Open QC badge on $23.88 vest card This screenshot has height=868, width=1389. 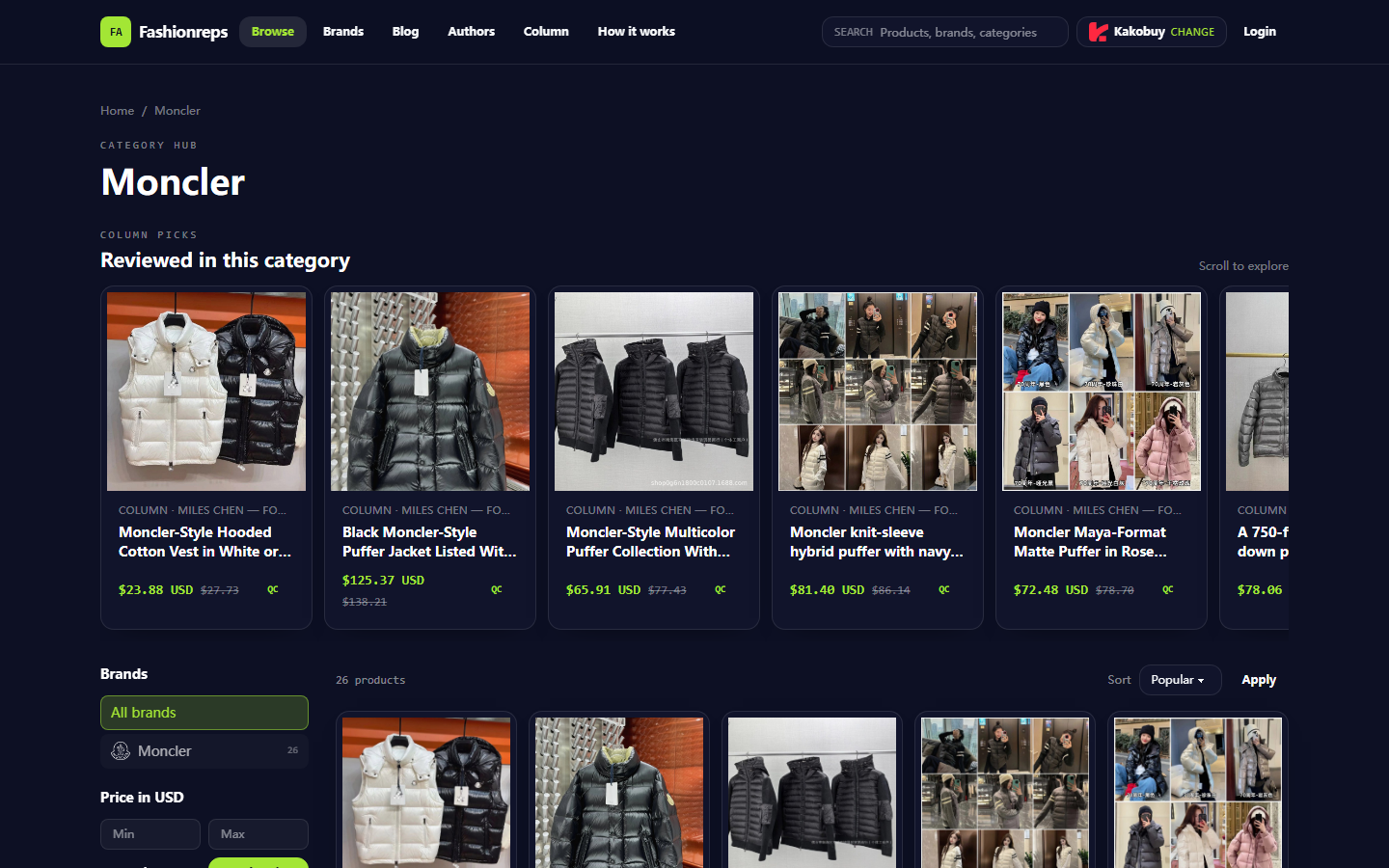coord(273,589)
